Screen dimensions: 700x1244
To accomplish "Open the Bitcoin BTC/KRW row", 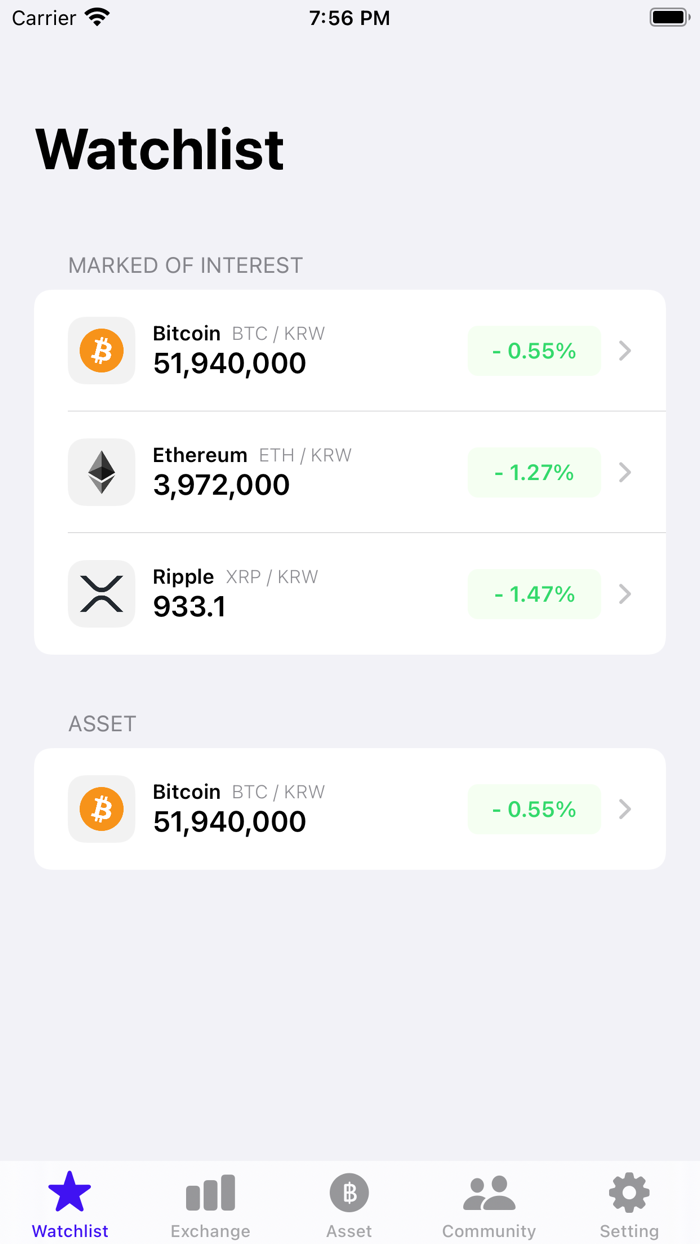I will 300,350.
